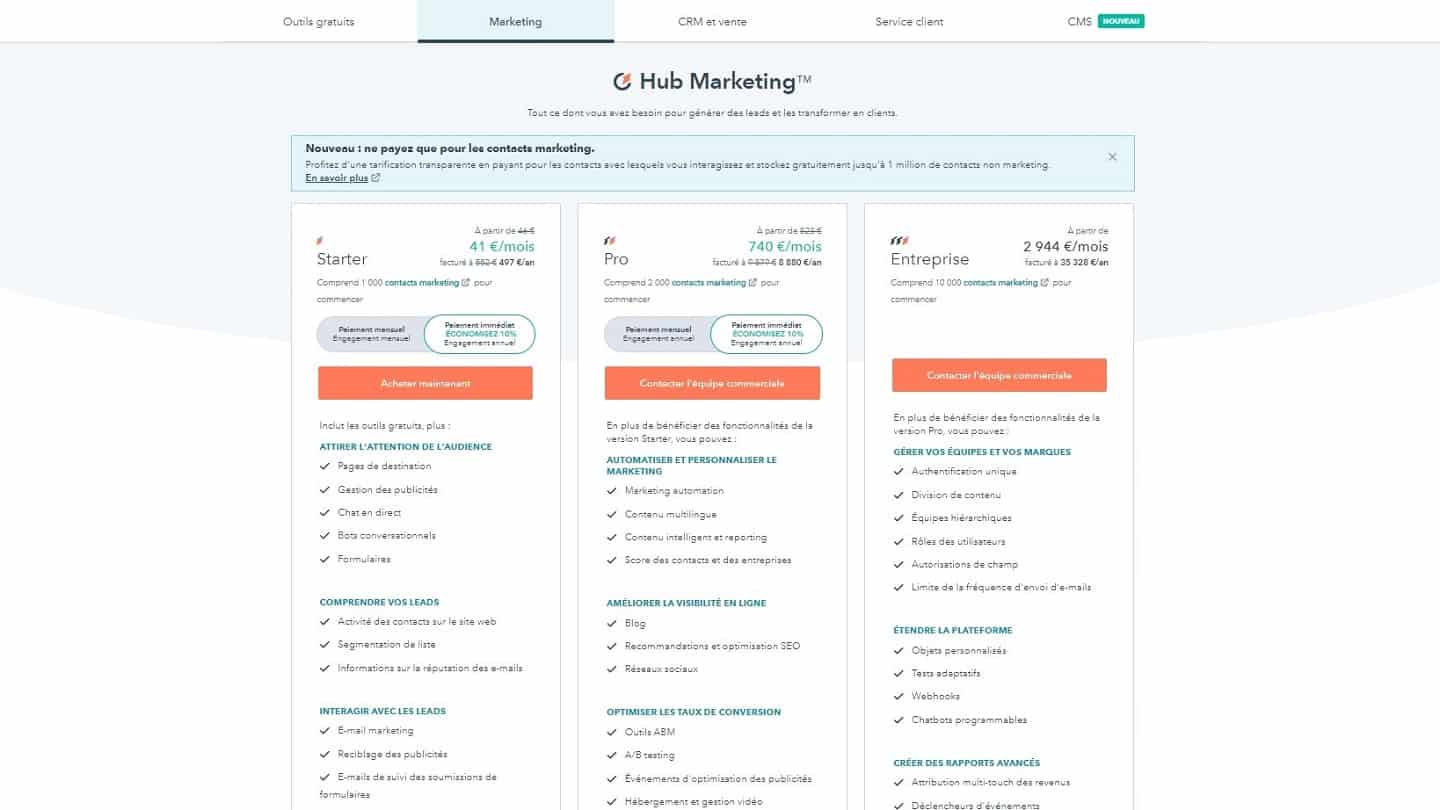Select Paiement immédiat for Starter plan

480,334
